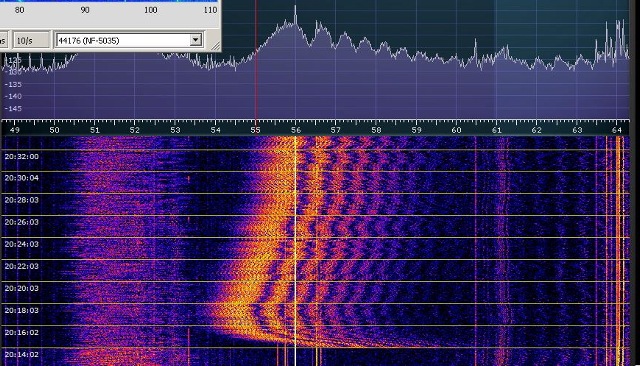The width and height of the screenshot is (640, 366).
Task: Select the 20:22:03 waterfall timestamp
Action: point(22,266)
